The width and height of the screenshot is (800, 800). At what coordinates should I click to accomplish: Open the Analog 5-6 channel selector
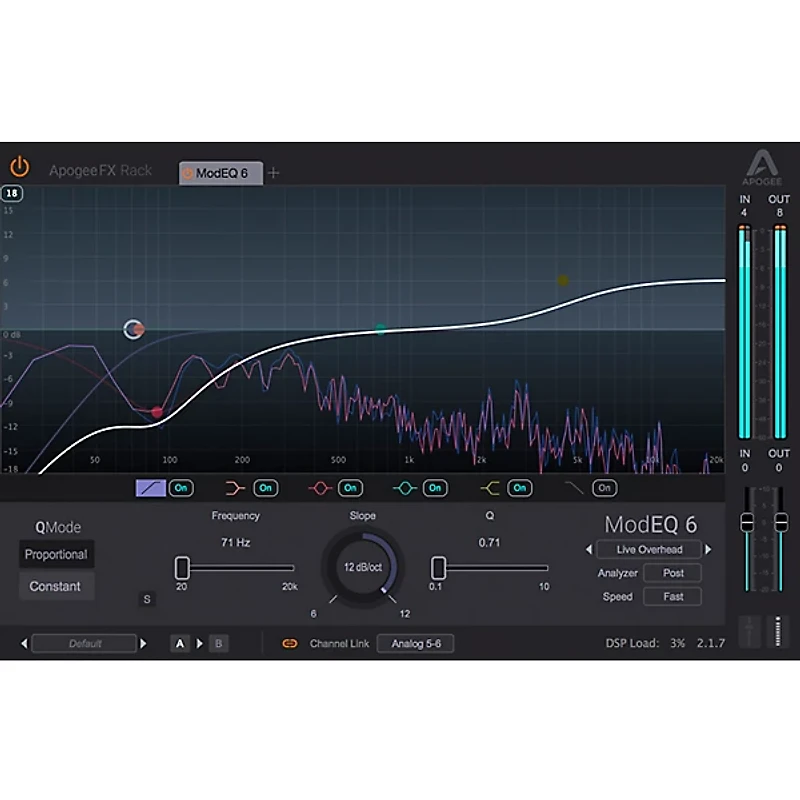pos(416,644)
